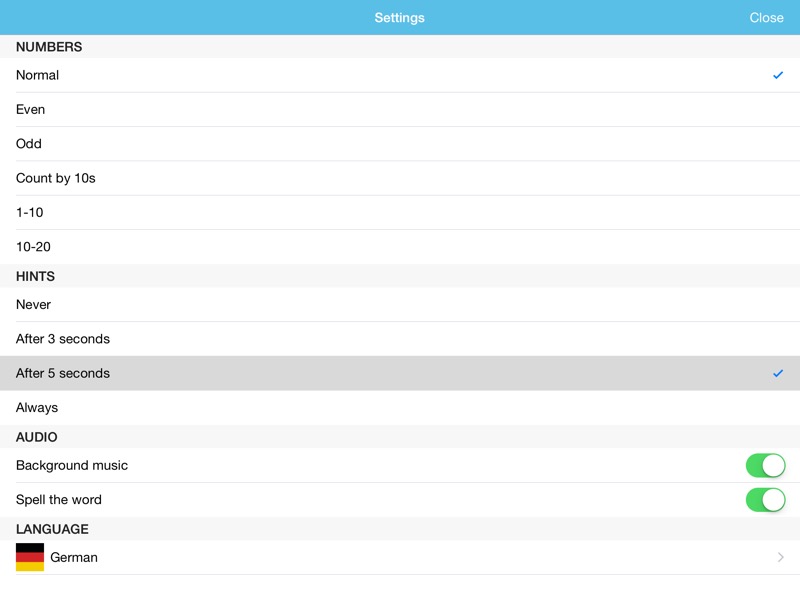Click the checkmark beside Normal
The width and height of the screenshot is (800, 600).
[778, 75]
